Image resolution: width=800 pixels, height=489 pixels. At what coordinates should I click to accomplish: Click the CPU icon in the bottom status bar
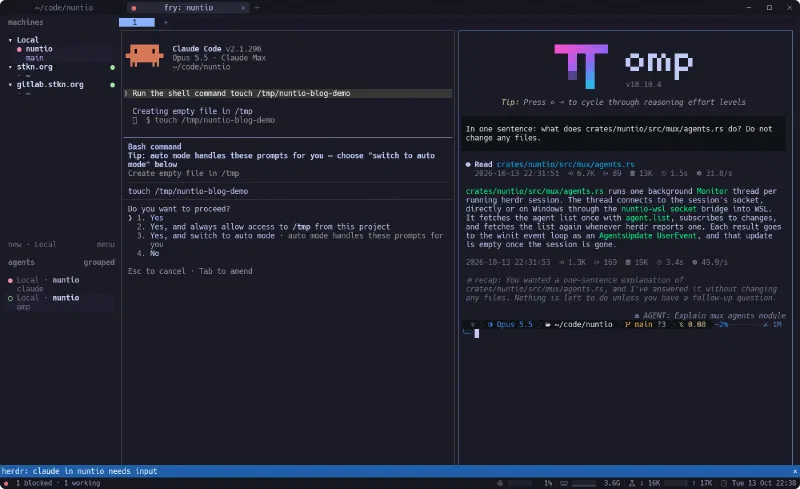coord(500,483)
